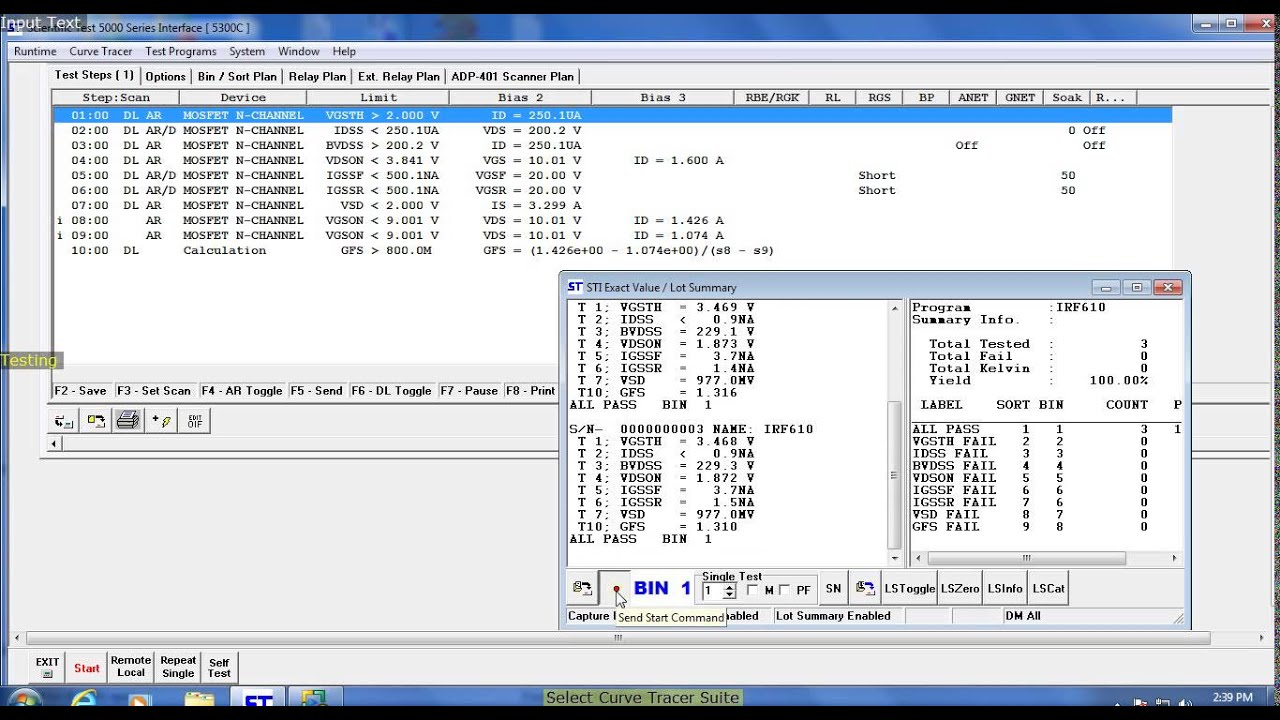The width and height of the screenshot is (1280, 720).
Task: Click the F3 - Set Scan button
Action: 154,391
